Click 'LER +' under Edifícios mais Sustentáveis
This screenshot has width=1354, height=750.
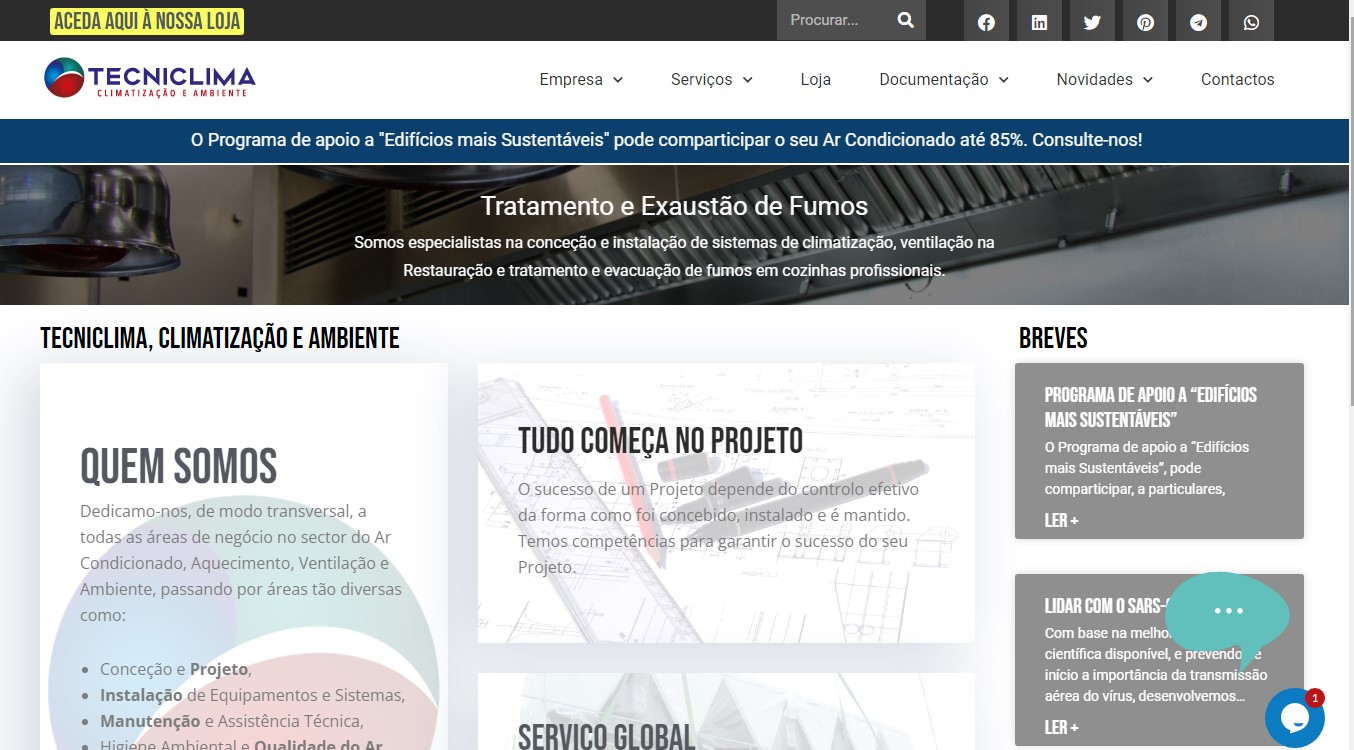coord(1061,520)
